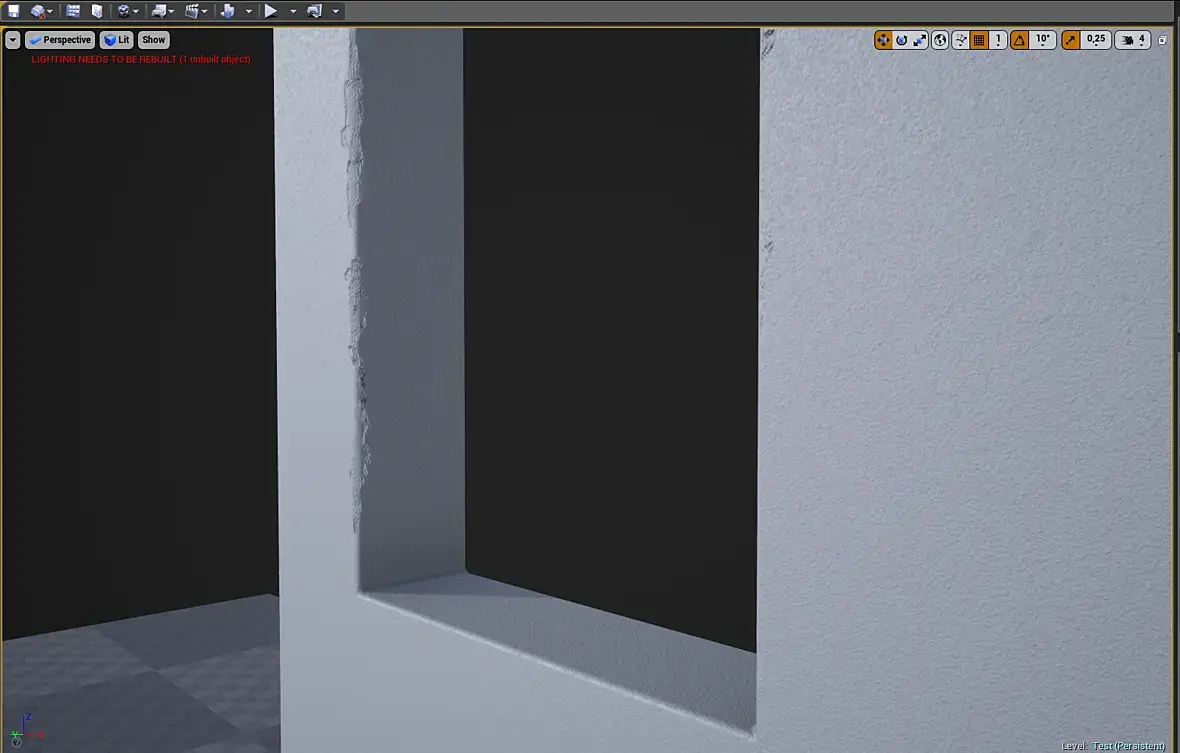Open the Perspective view type menu
Image resolution: width=1180 pixels, height=753 pixels.
tap(60, 40)
